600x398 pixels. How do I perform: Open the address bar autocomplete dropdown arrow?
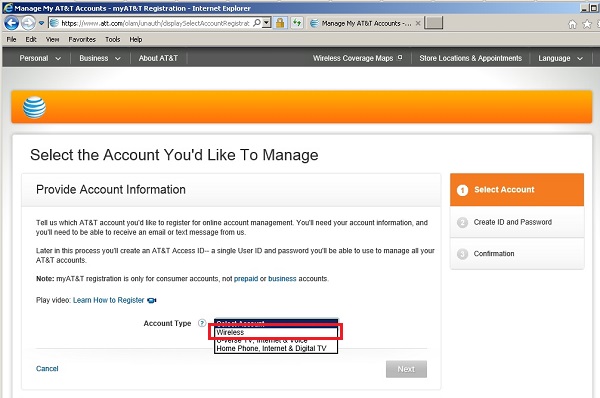[x=267, y=23]
